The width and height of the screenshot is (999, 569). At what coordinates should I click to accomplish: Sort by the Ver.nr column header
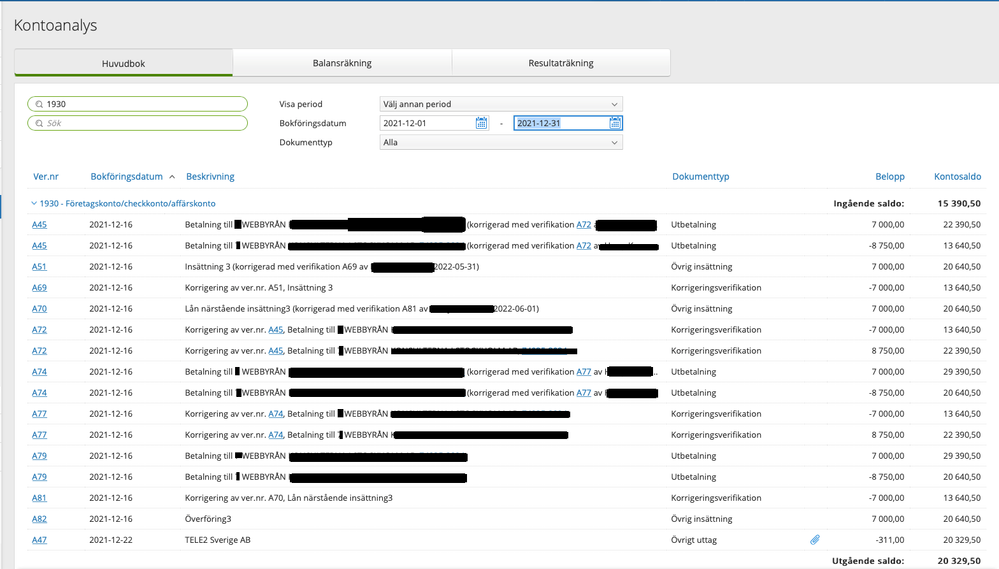pos(46,177)
